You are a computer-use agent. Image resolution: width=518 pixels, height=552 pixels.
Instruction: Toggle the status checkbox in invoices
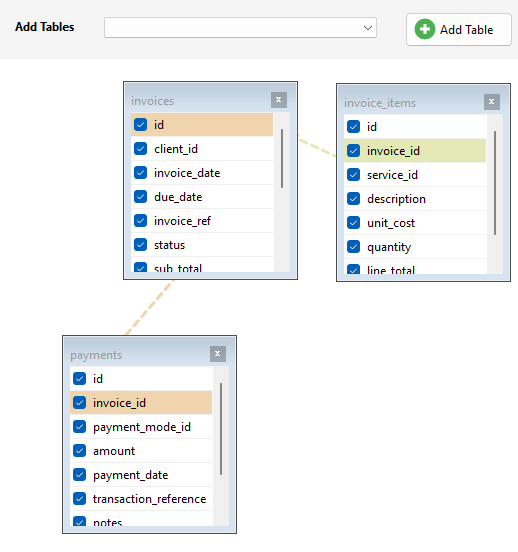pos(141,244)
